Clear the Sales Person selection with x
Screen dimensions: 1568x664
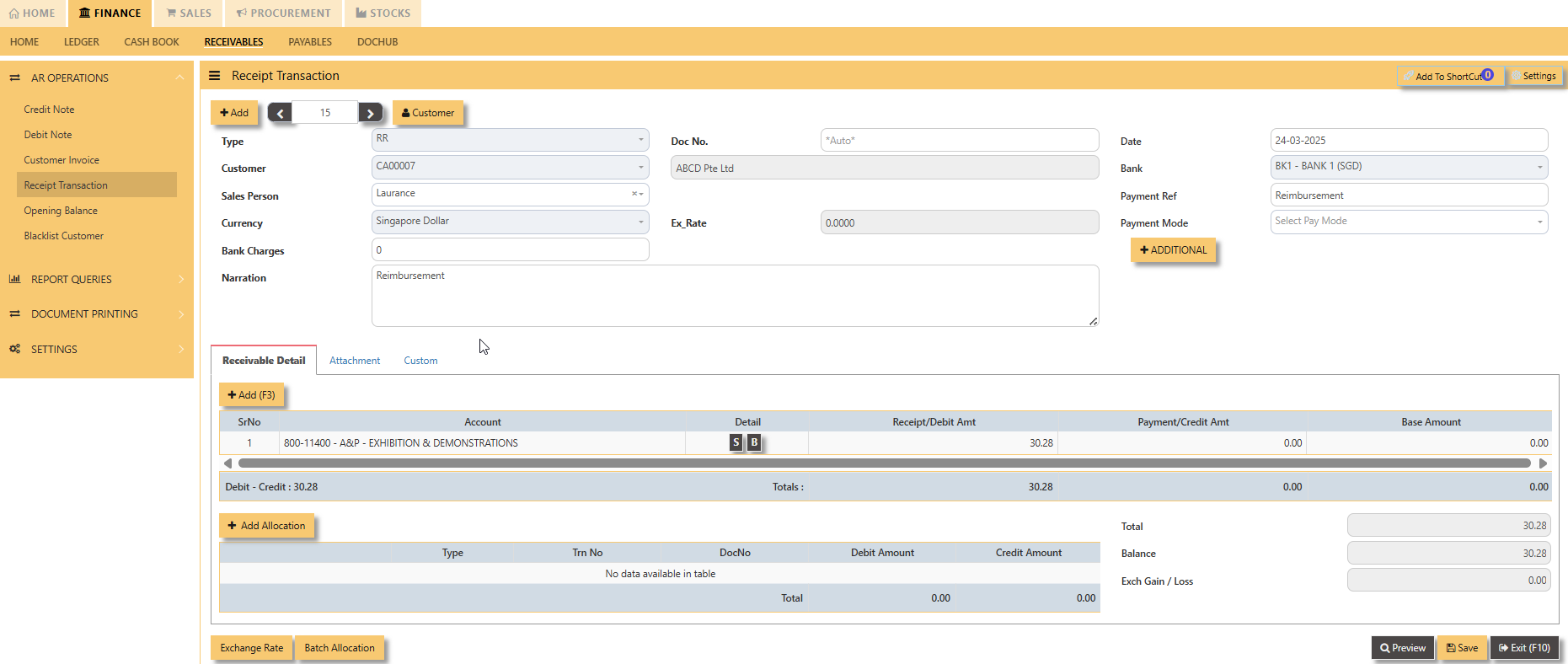click(x=634, y=194)
